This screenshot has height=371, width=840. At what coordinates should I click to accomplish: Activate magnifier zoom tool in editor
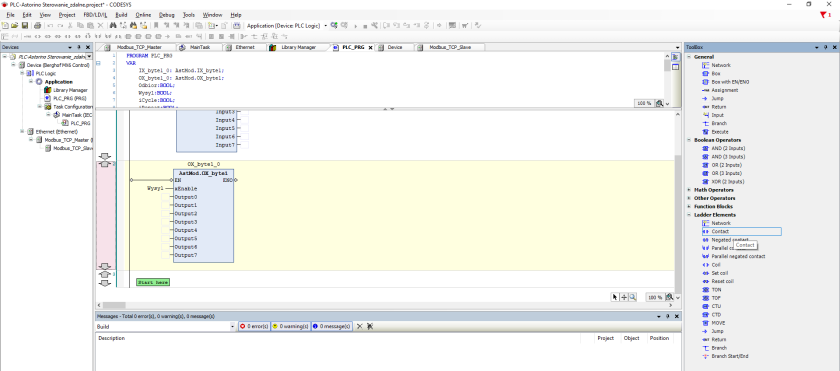[x=633, y=297]
